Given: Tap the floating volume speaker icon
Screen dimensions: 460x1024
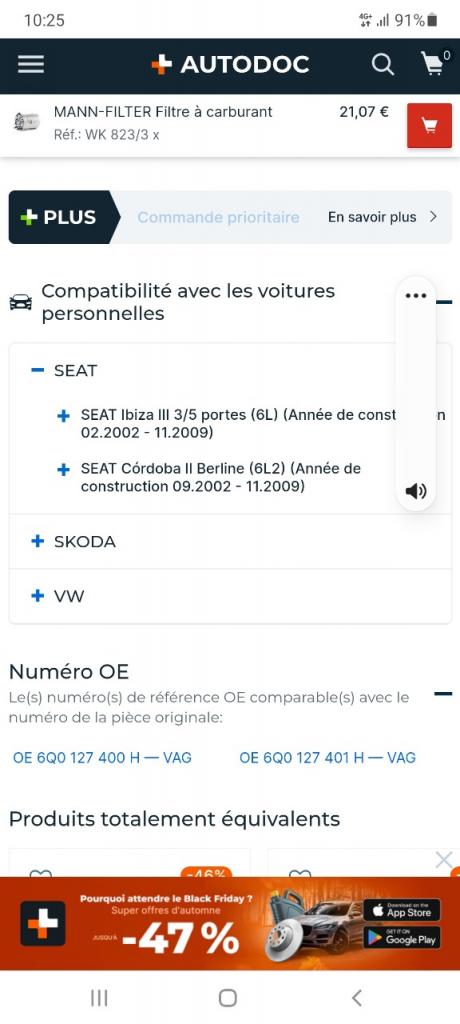Looking at the screenshot, I should (416, 491).
